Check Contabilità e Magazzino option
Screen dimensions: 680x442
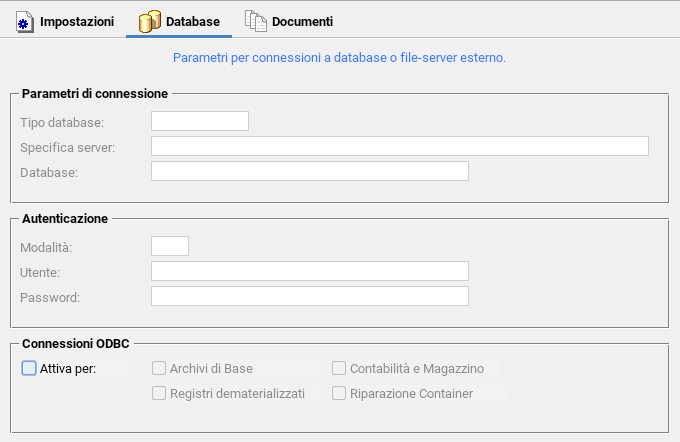click(x=339, y=368)
